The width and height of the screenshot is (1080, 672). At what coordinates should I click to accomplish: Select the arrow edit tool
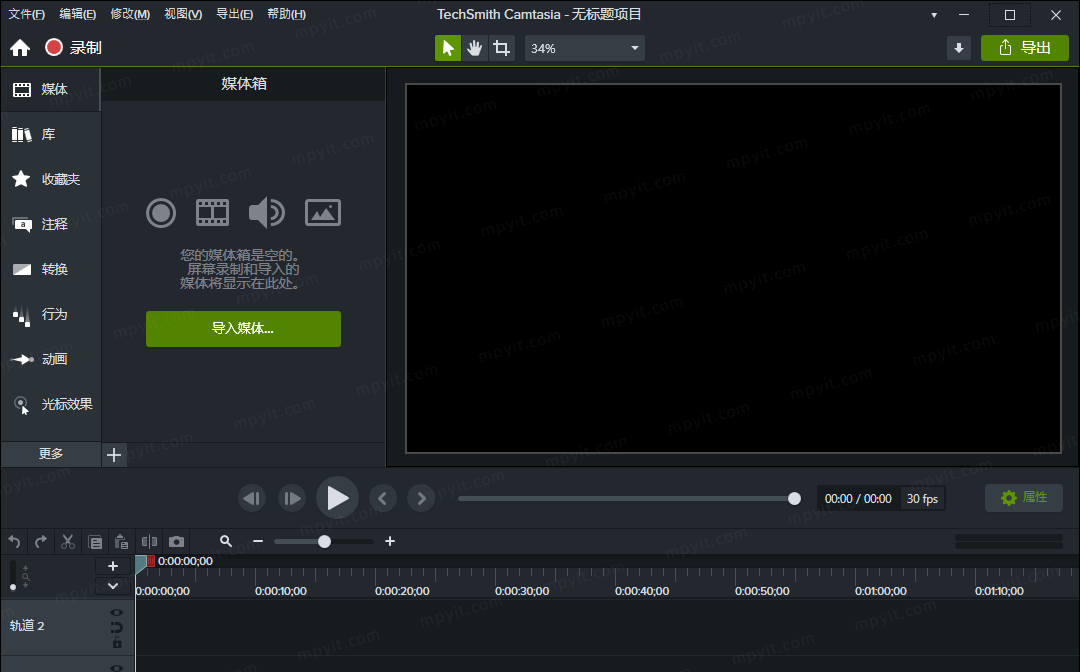pos(448,48)
